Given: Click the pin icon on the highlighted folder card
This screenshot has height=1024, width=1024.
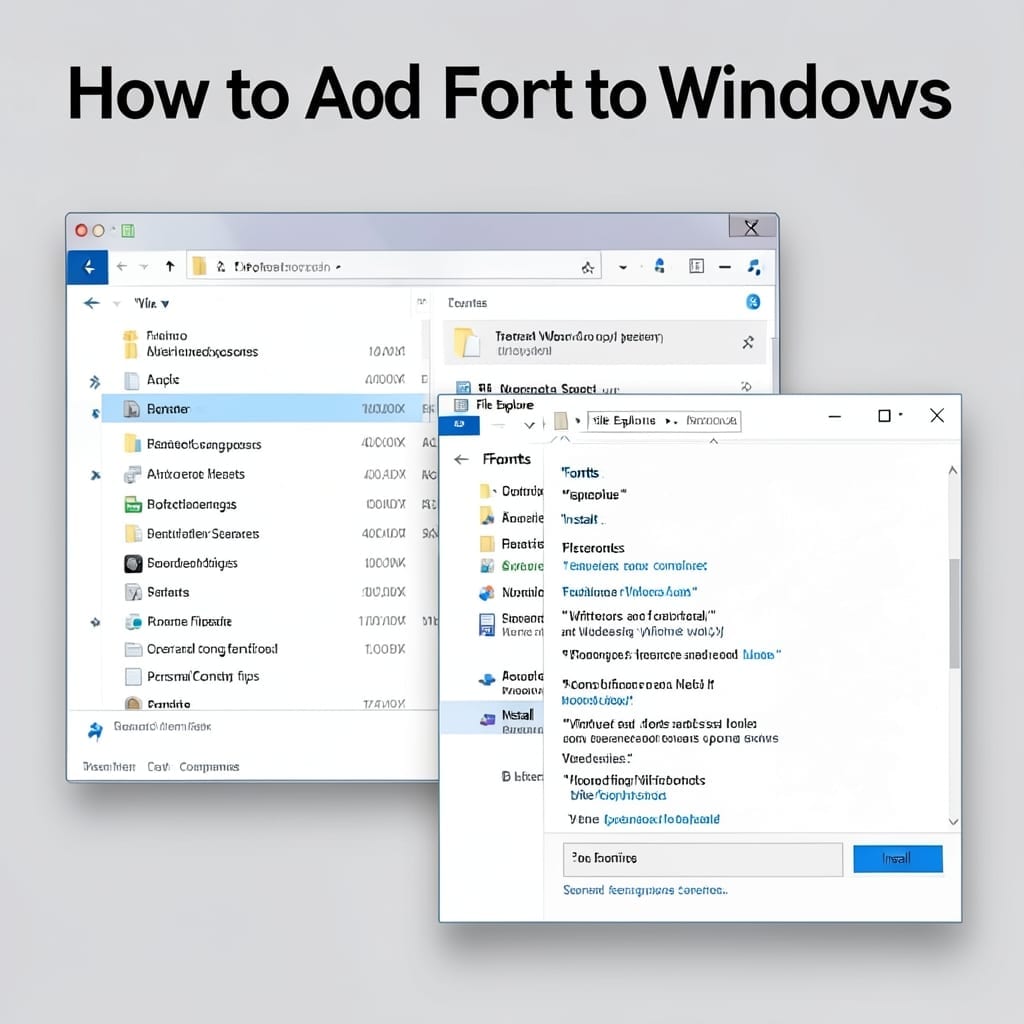Looking at the screenshot, I should [748, 342].
